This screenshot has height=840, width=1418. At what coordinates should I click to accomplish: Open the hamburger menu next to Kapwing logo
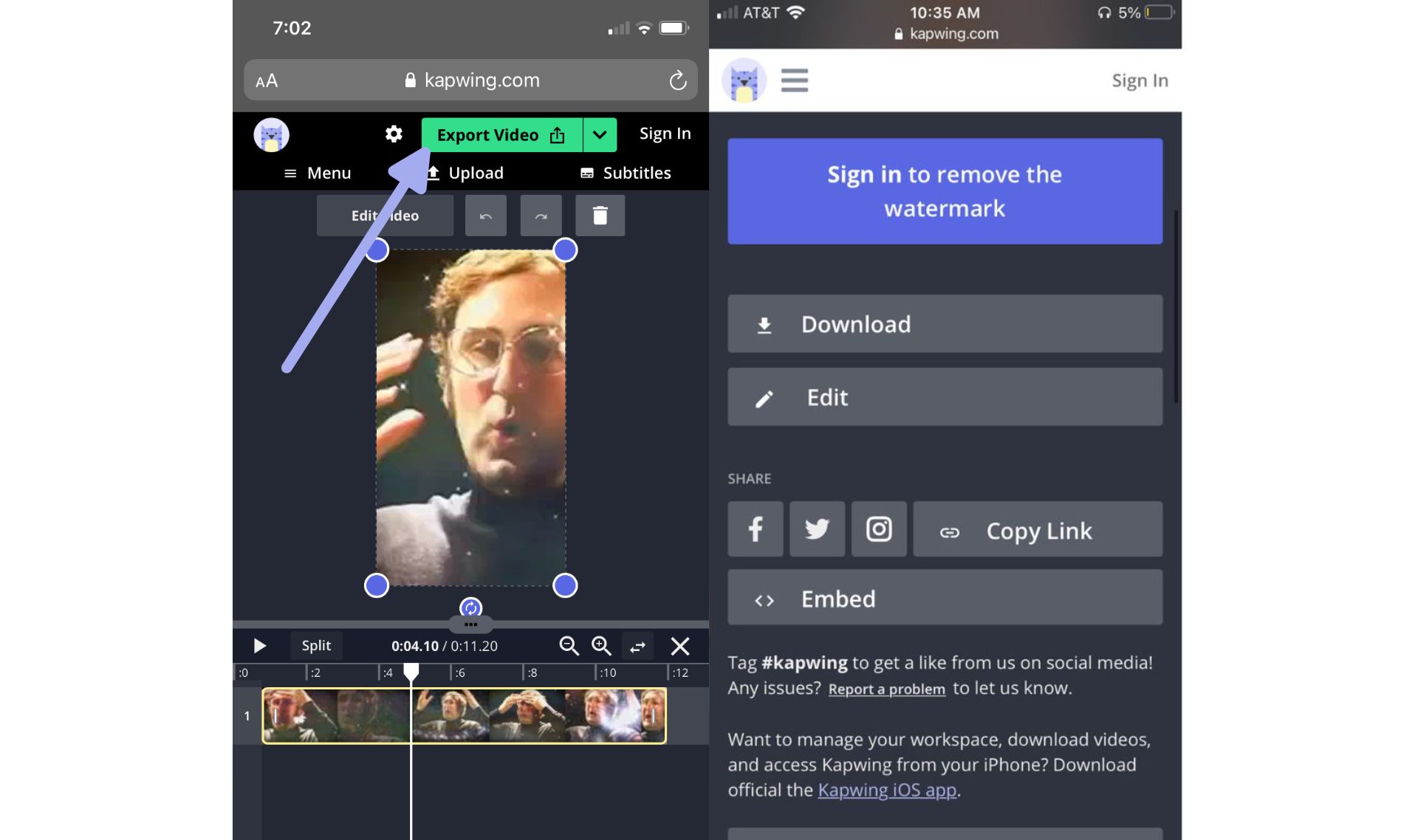pos(794,80)
